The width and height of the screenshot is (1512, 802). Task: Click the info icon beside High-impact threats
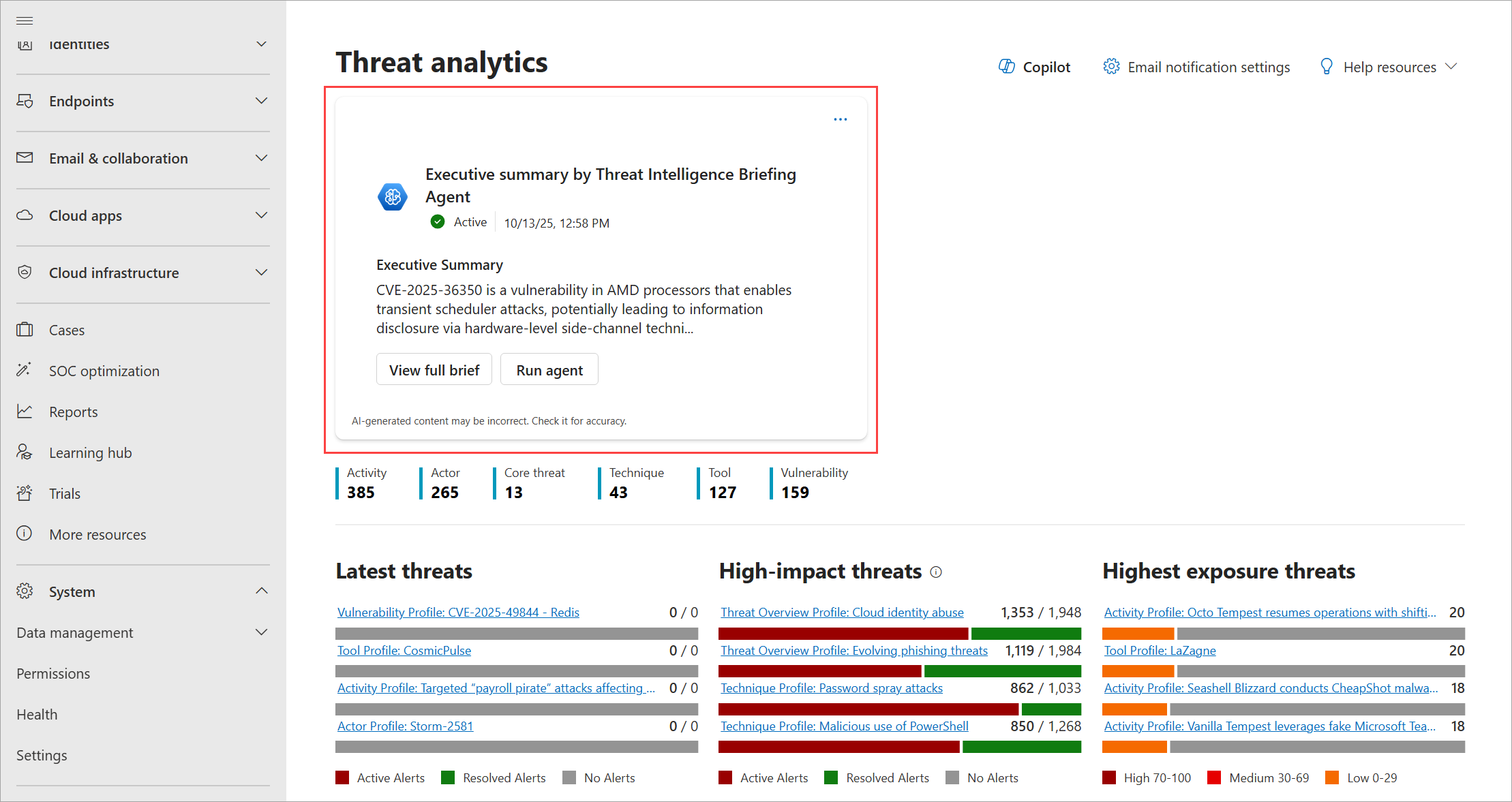pos(936,572)
